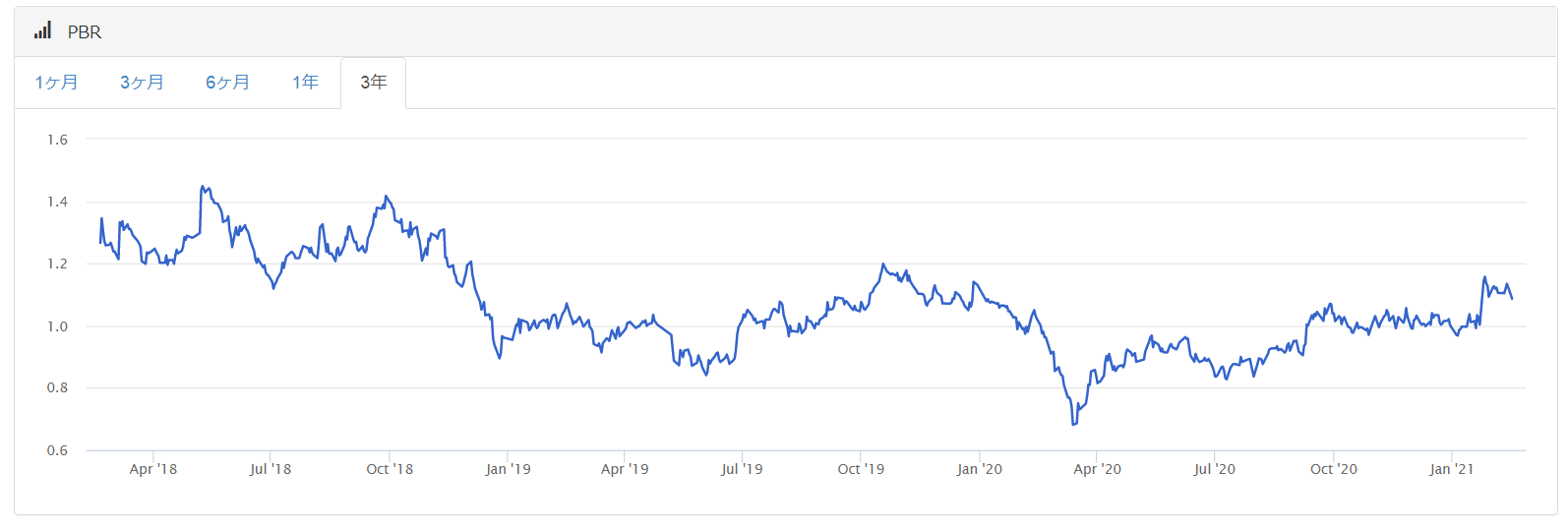Select the 3ヶ月 period tab

(142, 83)
